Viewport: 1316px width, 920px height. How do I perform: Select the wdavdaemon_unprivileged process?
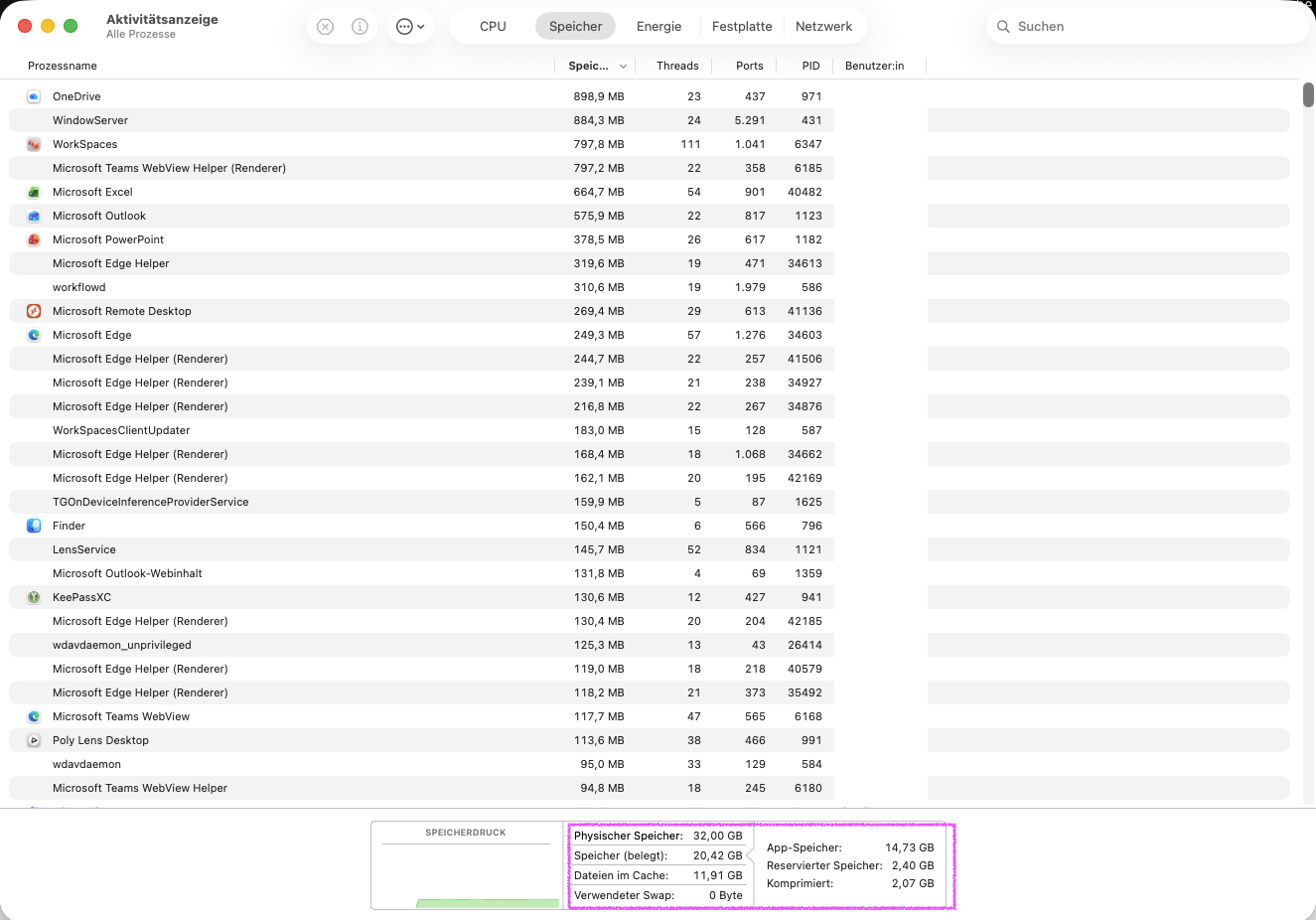pos(650,645)
